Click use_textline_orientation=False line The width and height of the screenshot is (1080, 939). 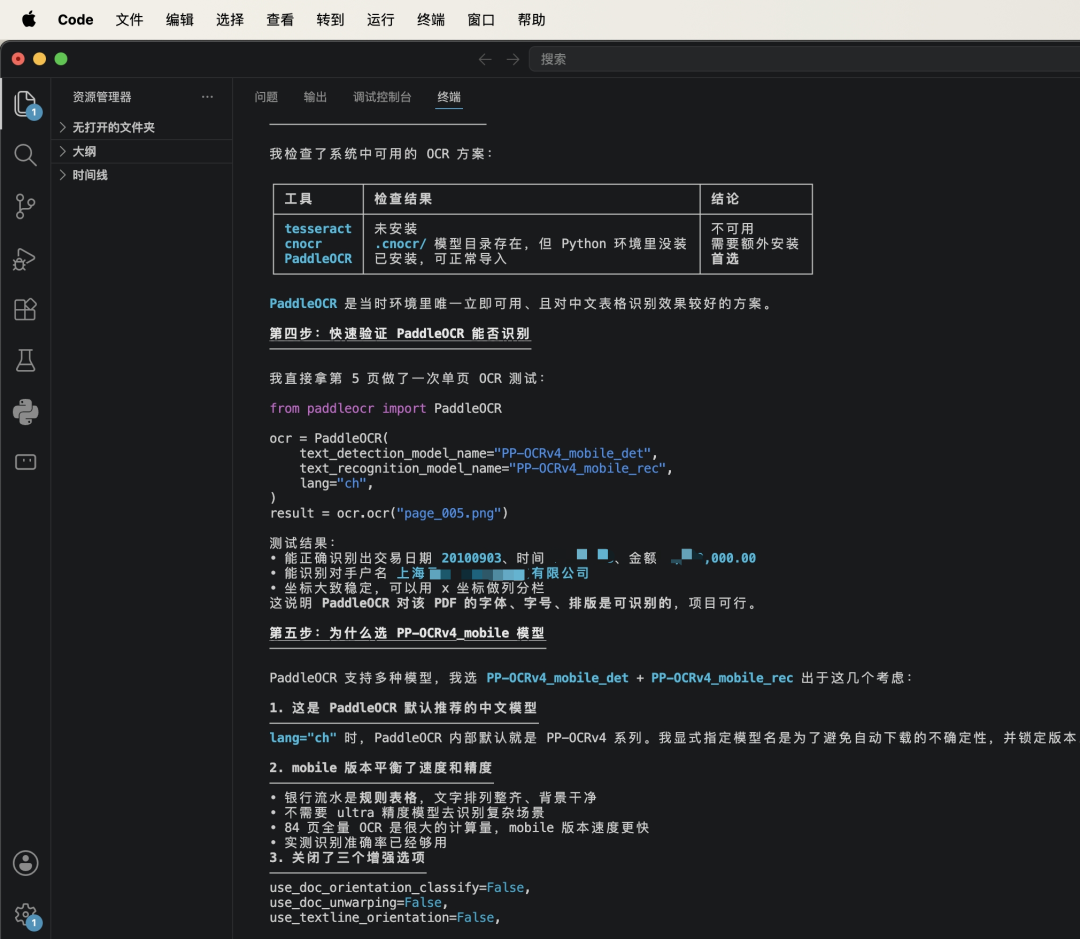tap(384, 918)
